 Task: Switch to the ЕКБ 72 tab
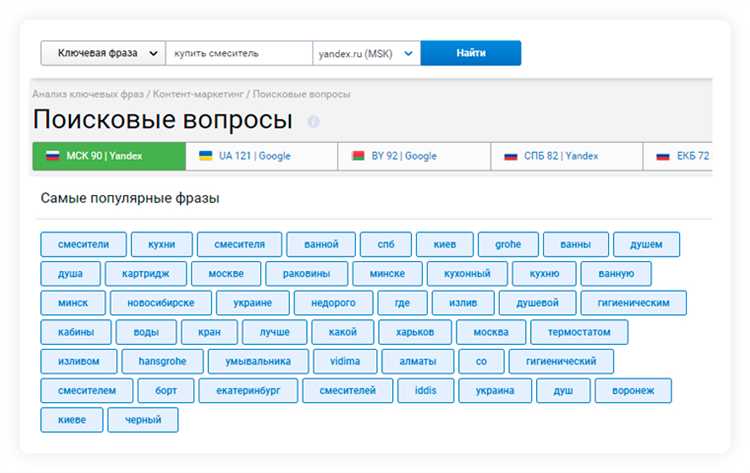coord(678,156)
